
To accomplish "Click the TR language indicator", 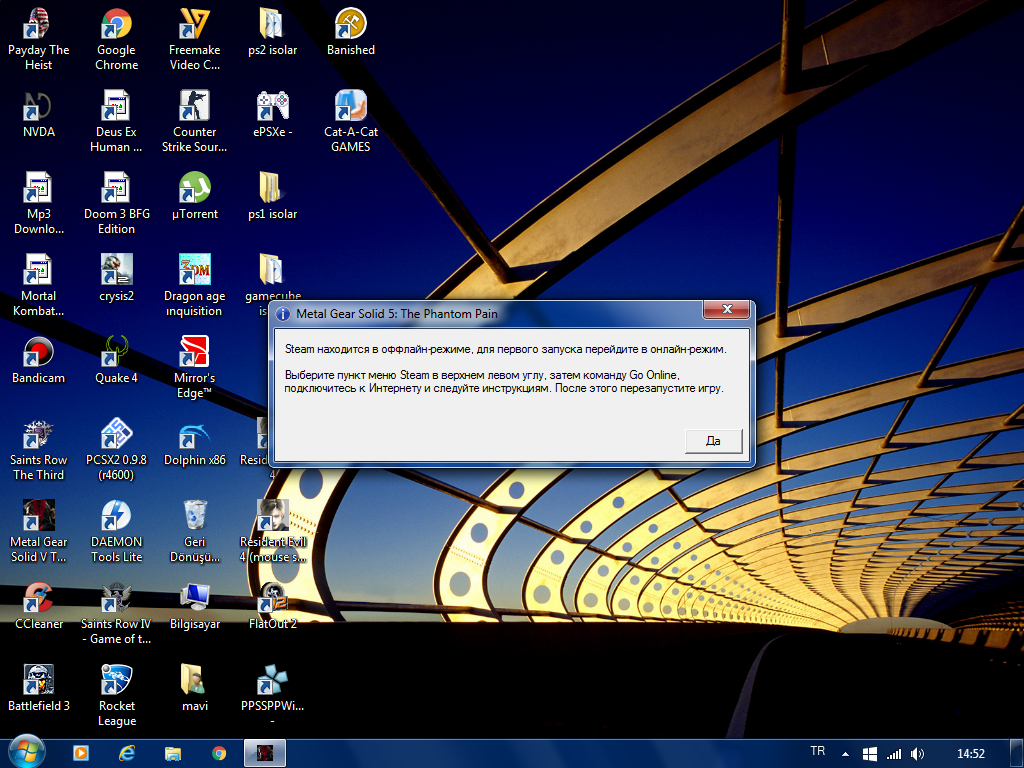I will [818, 751].
